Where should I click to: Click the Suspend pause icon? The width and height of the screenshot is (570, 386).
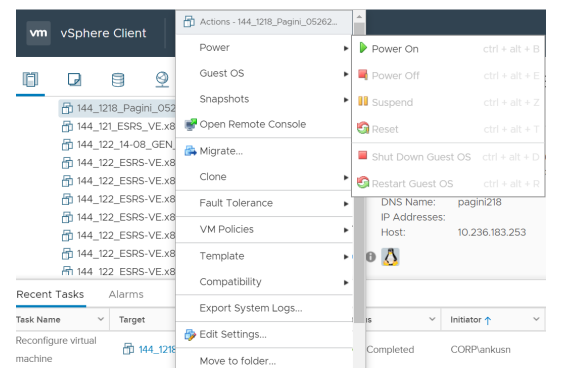click(x=363, y=101)
